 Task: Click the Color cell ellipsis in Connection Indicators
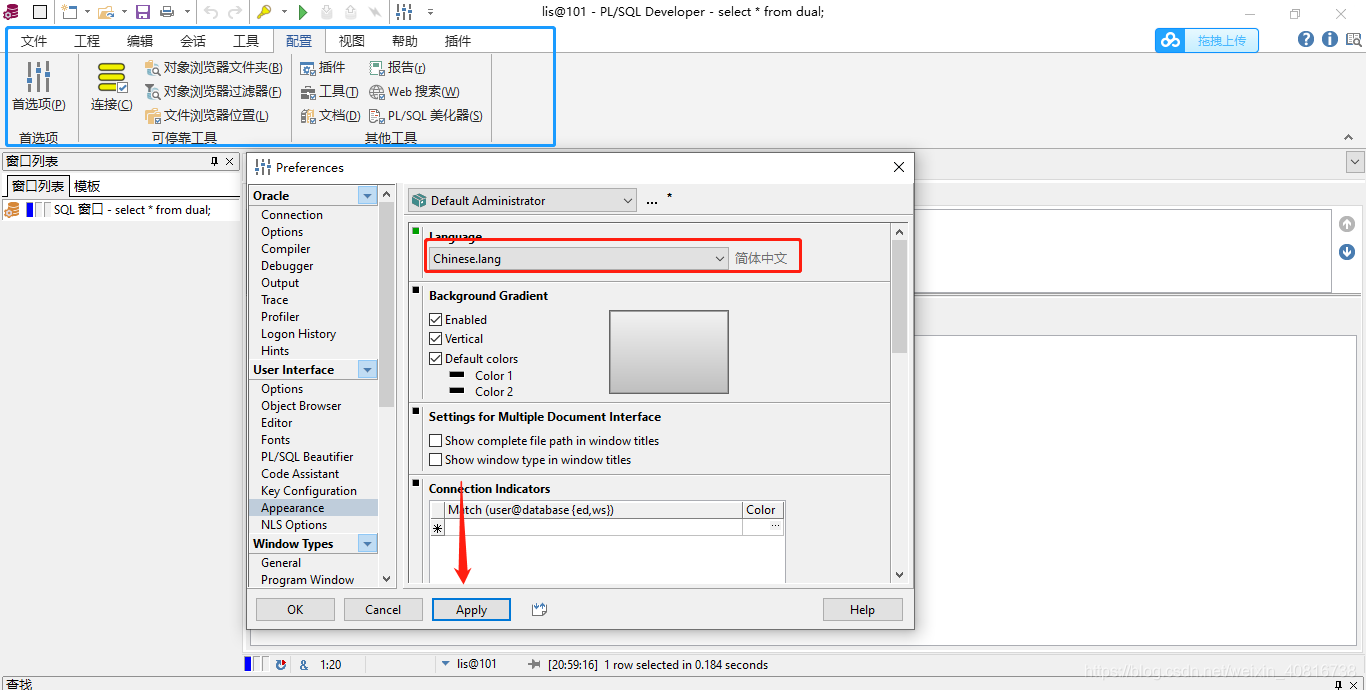[x=775, y=527]
